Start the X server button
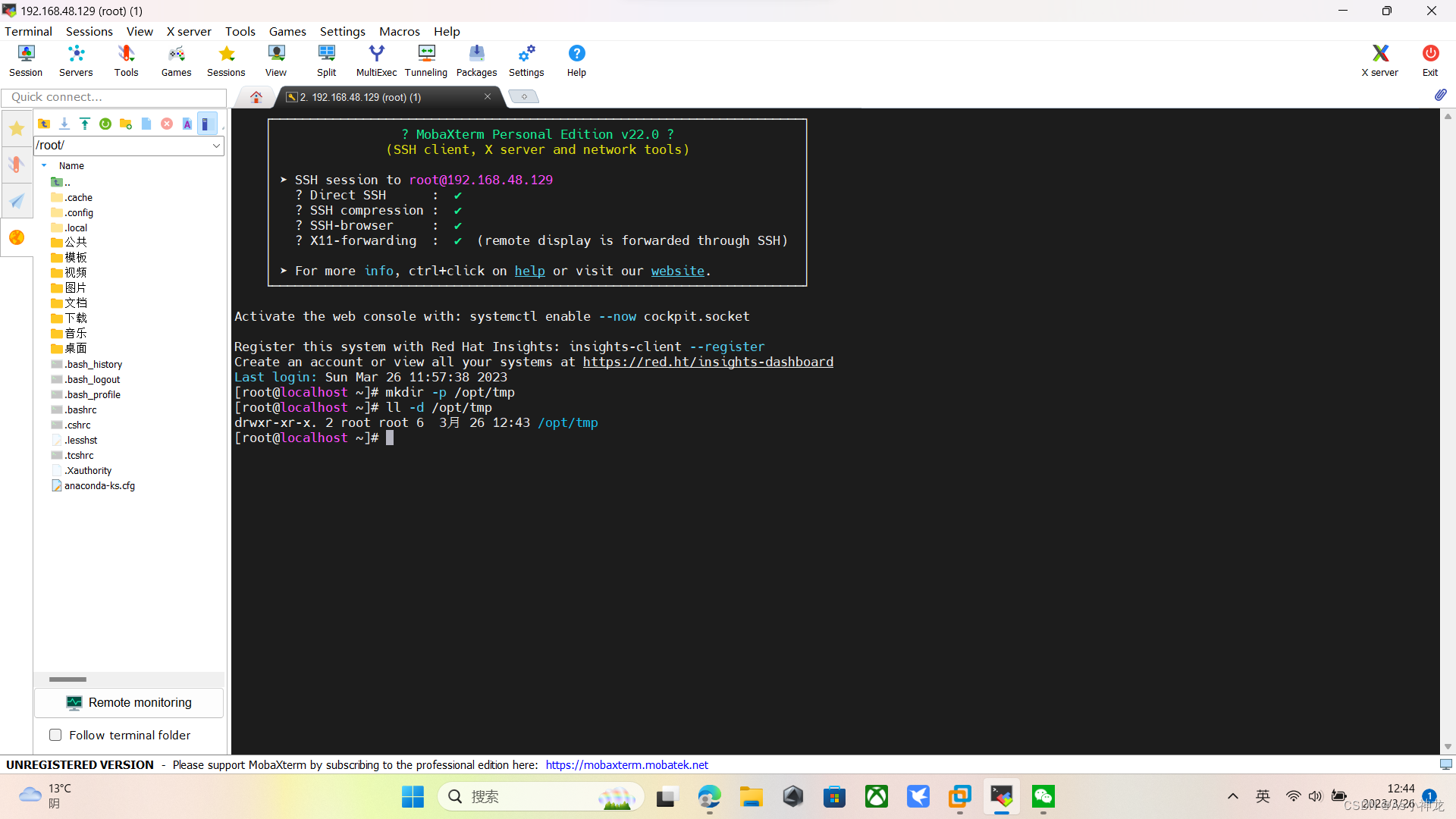 pos(1379,61)
